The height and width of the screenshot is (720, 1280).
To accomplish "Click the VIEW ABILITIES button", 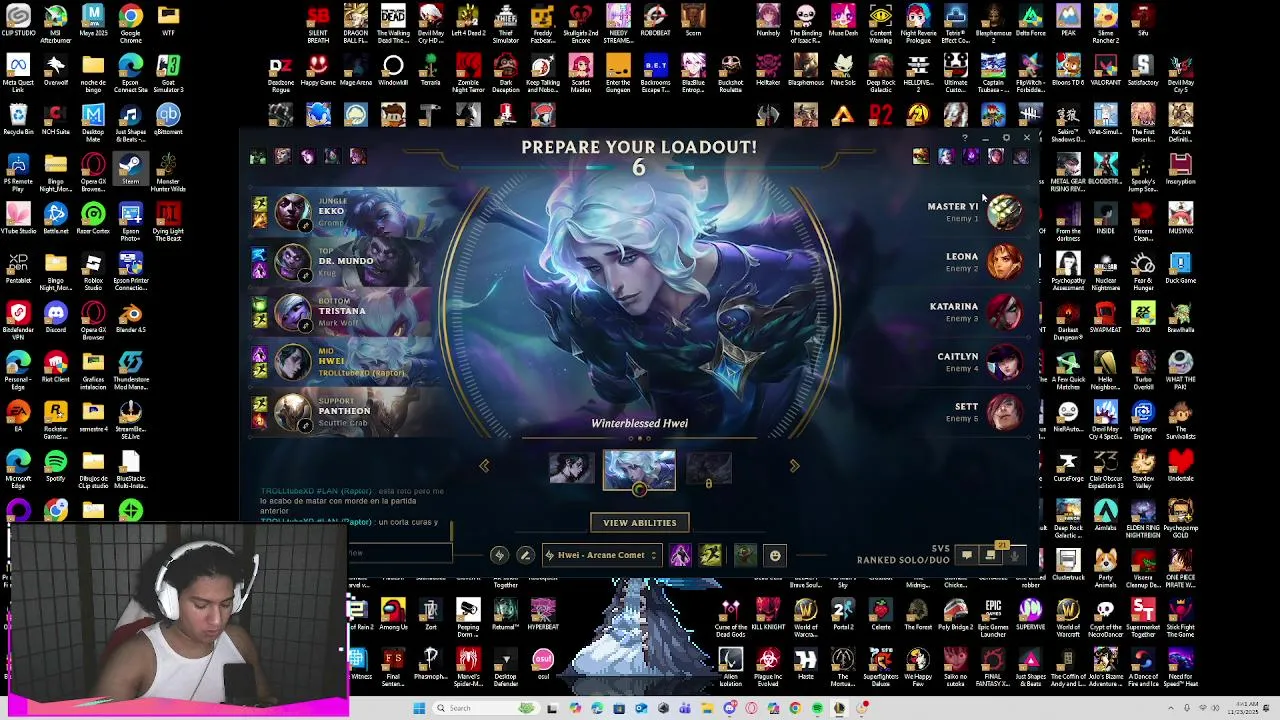I will [639, 523].
